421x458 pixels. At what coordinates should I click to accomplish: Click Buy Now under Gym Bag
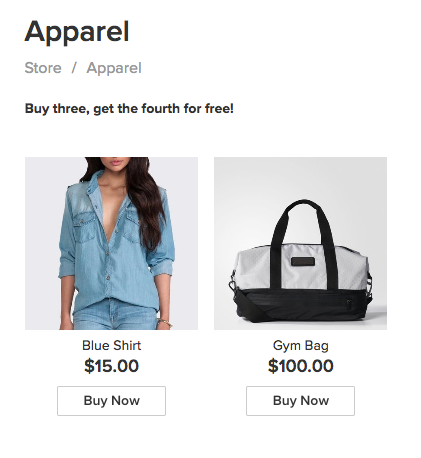tap(300, 401)
